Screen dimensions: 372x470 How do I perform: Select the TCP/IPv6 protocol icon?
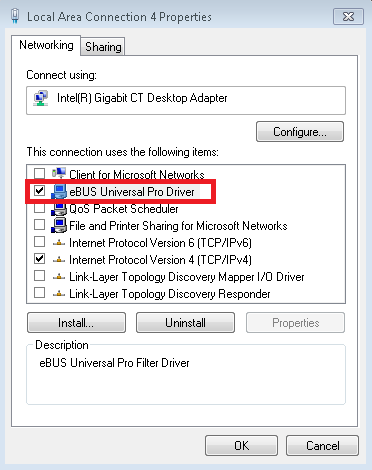point(59,243)
